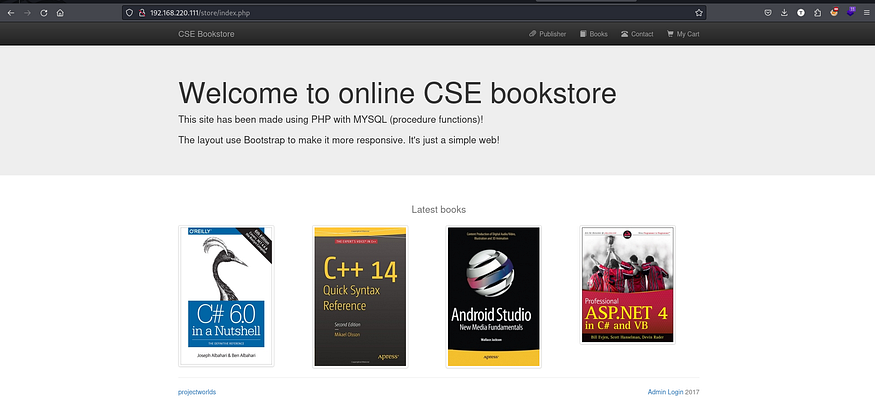Open the Android Studio New Media Fundamentals cover
Image resolution: width=875 pixels, height=406 pixels.
coord(494,297)
